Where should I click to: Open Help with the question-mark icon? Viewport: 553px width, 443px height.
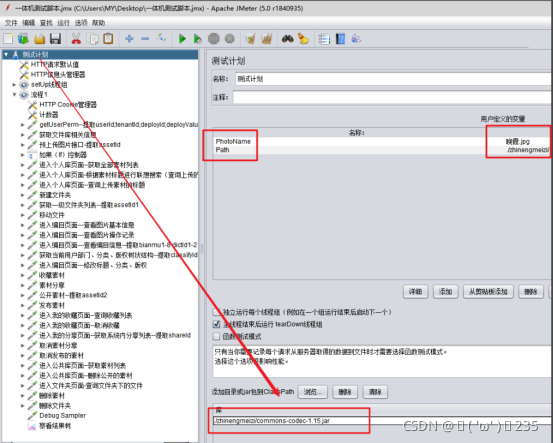click(x=340, y=38)
